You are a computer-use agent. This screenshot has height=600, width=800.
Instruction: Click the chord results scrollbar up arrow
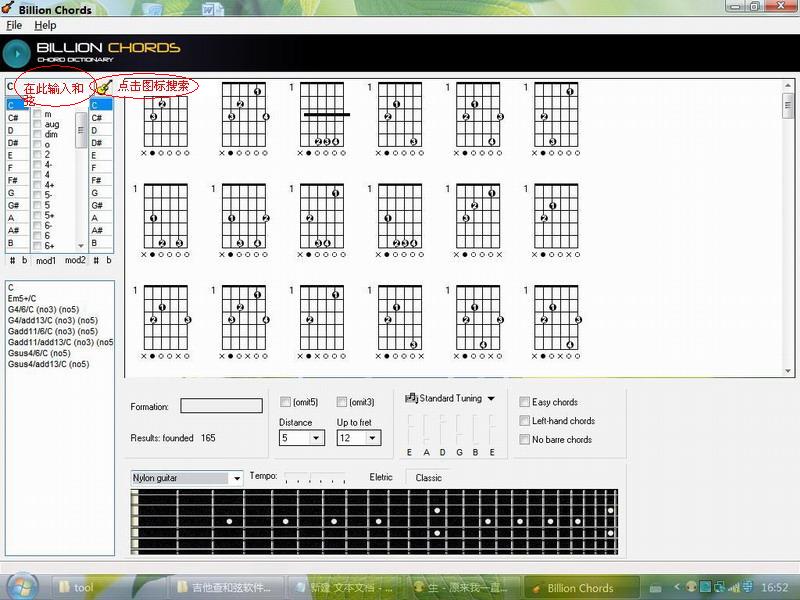pos(788,86)
